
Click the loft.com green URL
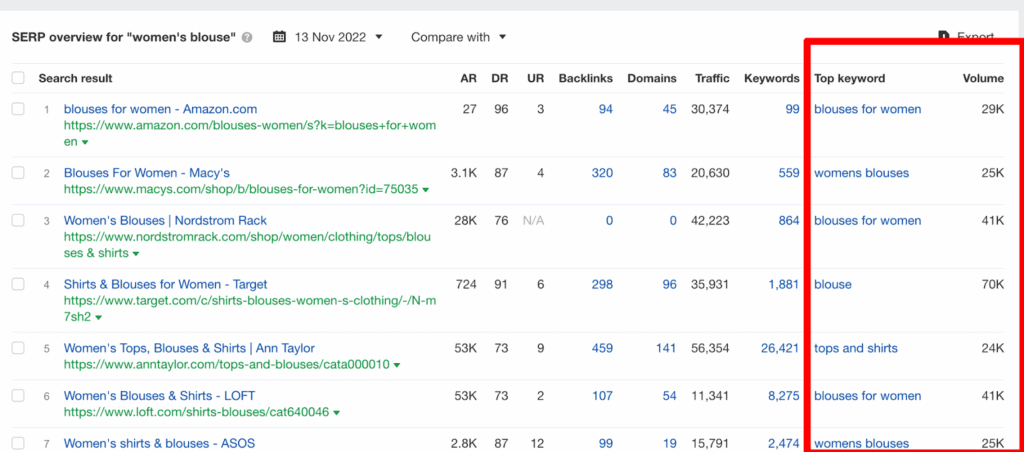pyautogui.click(x=197, y=412)
